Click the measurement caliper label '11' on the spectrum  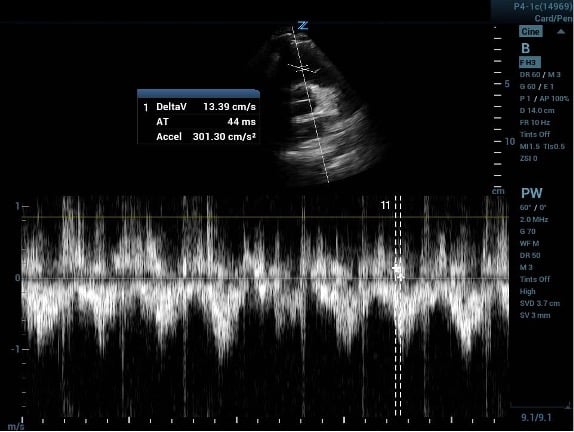(385, 205)
